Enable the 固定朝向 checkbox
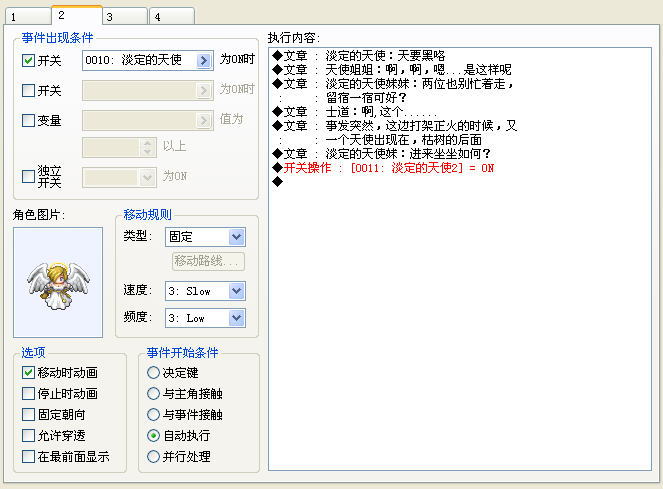Viewport: 663px width, 489px height. point(28,415)
